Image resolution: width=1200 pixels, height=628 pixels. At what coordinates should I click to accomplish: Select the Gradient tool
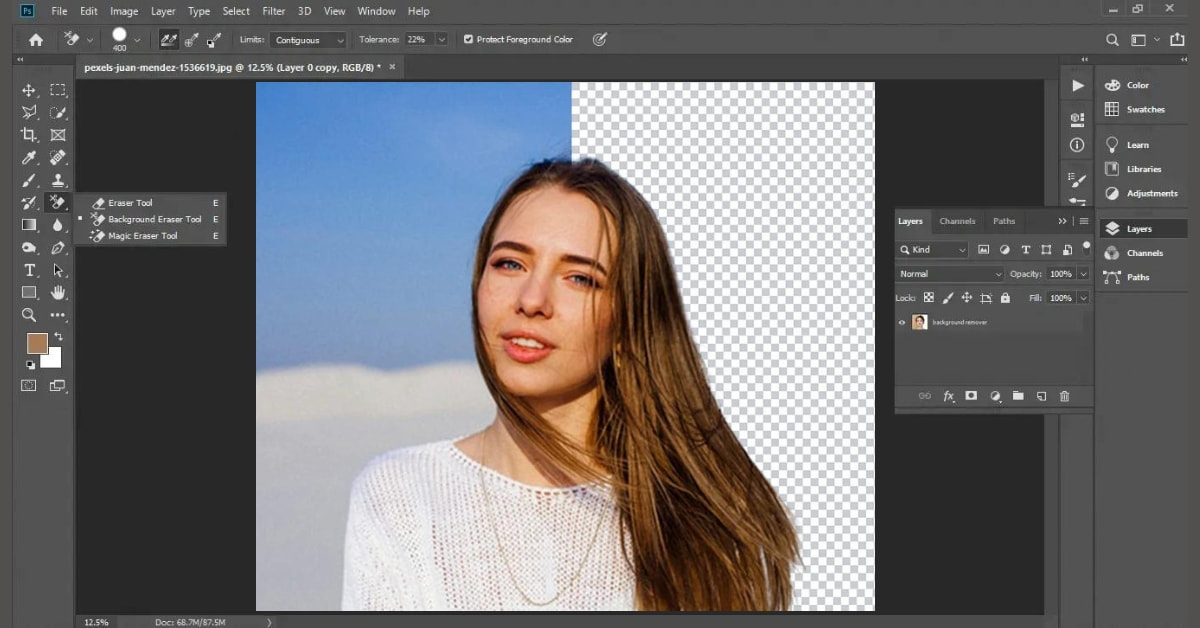(29, 225)
